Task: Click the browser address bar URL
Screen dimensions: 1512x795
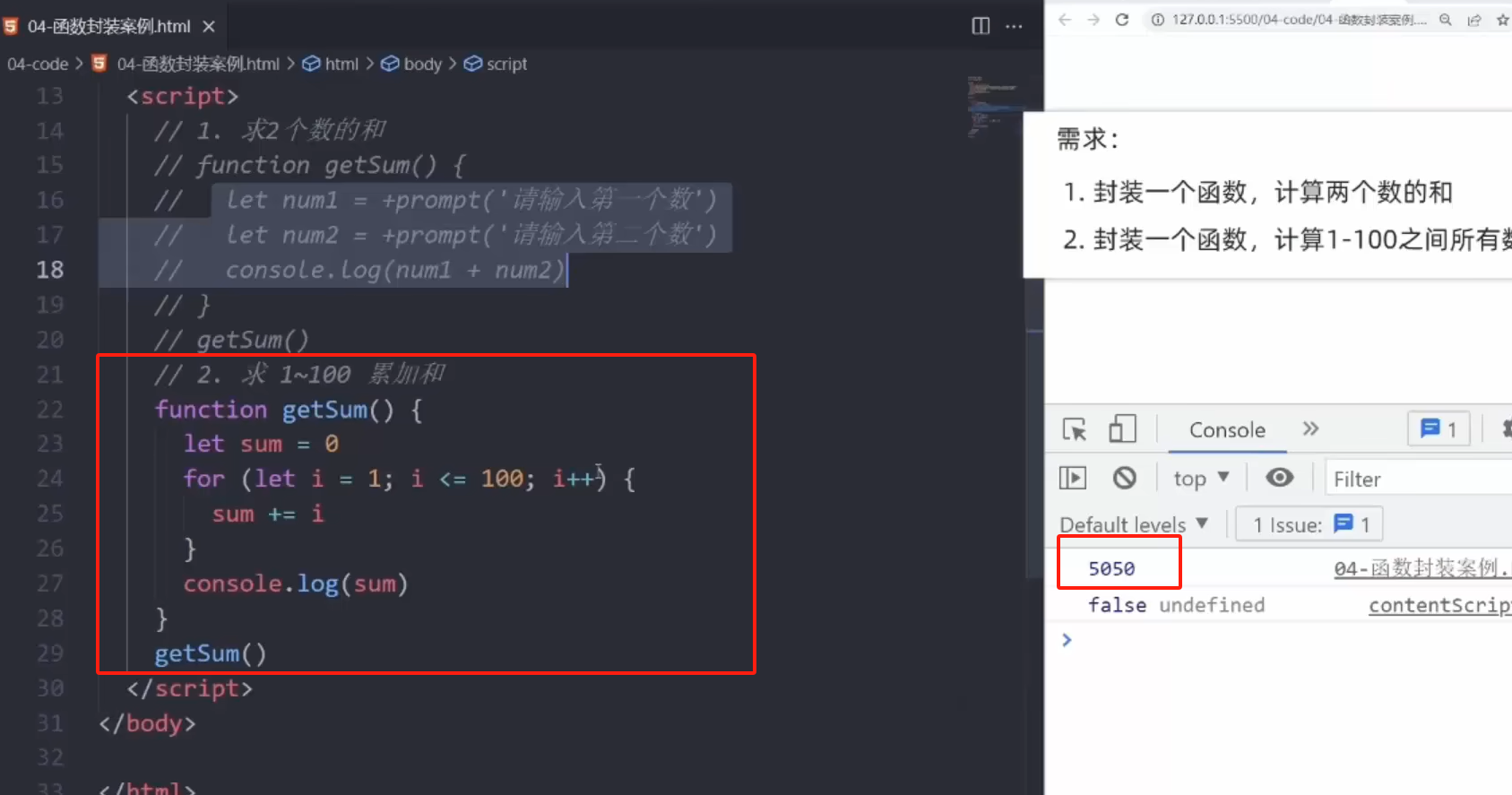Action: pyautogui.click(x=1299, y=20)
